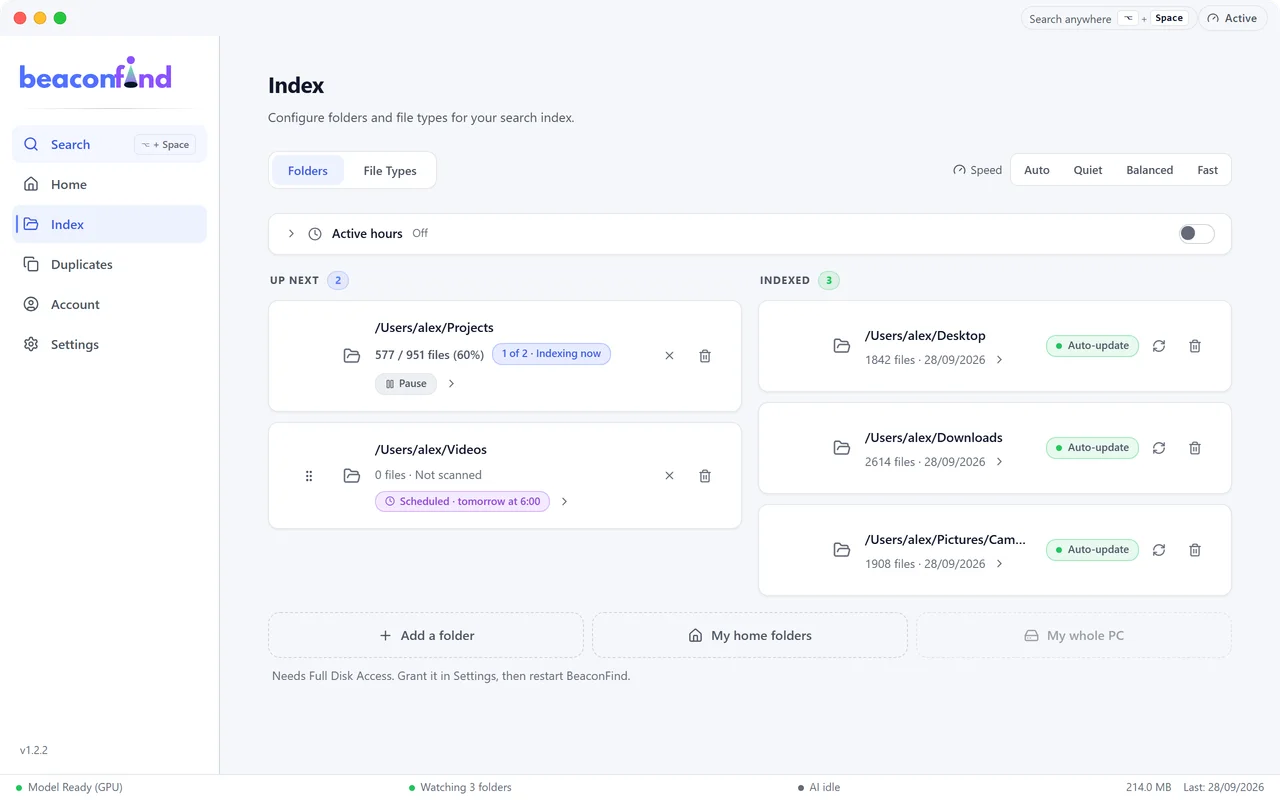This screenshot has width=1280, height=800.
Task: Expand details of Pictures 1908 files
Action: pos(999,564)
